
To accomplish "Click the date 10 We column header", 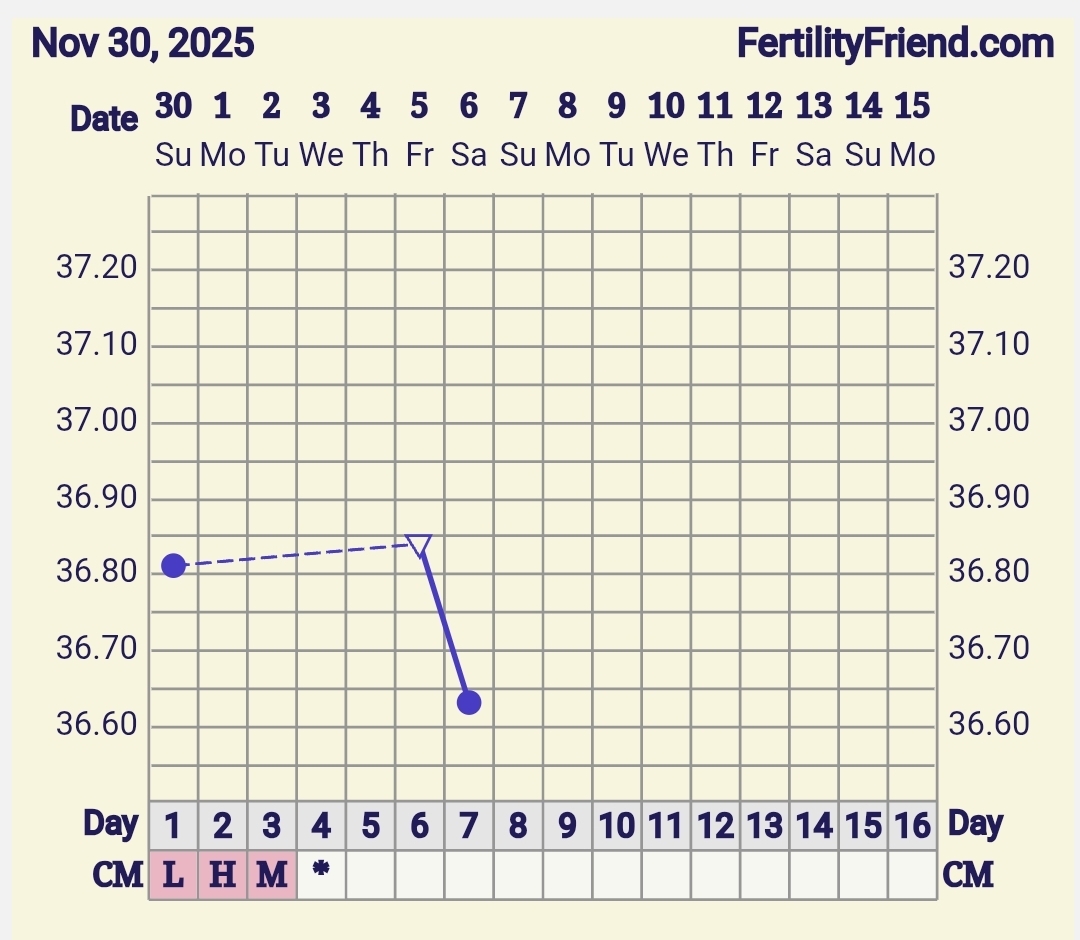I will pos(666,128).
